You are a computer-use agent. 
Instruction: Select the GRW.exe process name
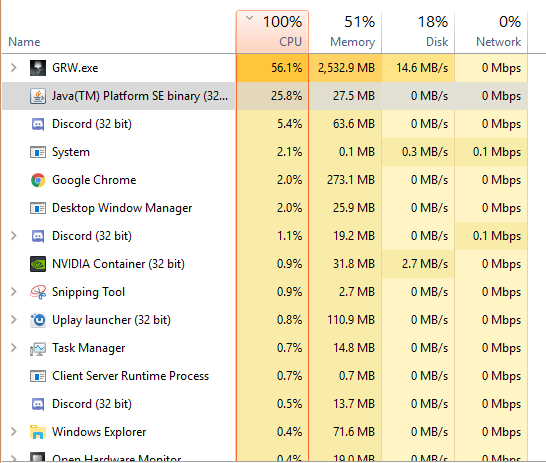tap(75, 68)
